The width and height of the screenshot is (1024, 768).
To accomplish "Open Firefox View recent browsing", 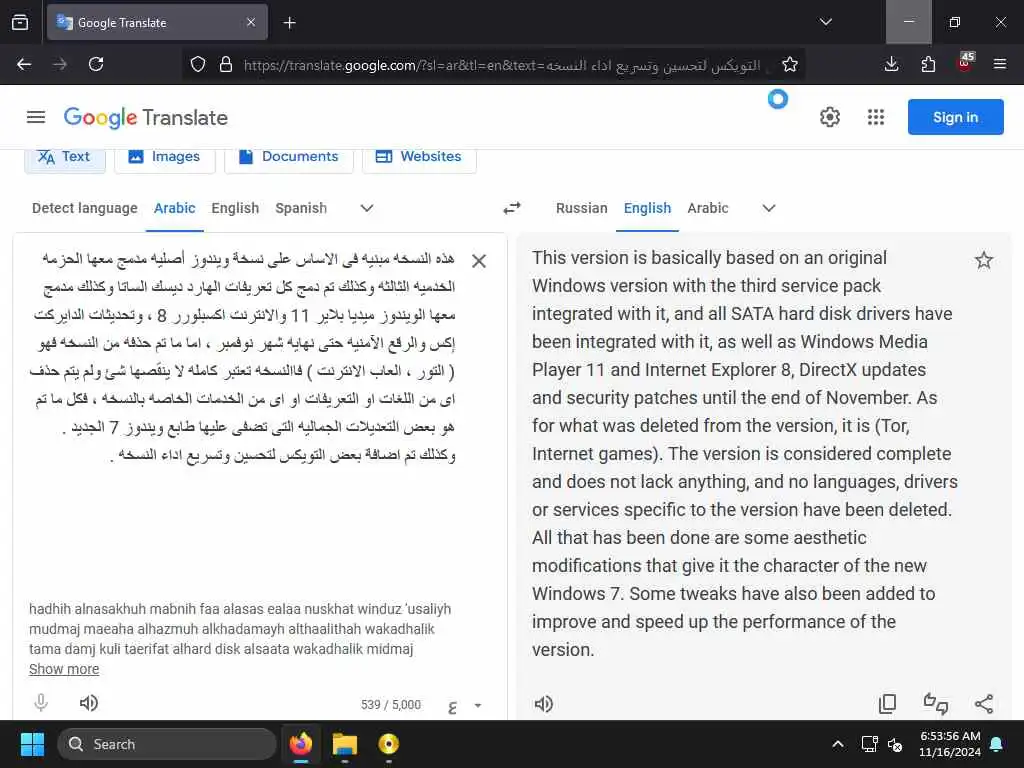I will (x=20, y=23).
